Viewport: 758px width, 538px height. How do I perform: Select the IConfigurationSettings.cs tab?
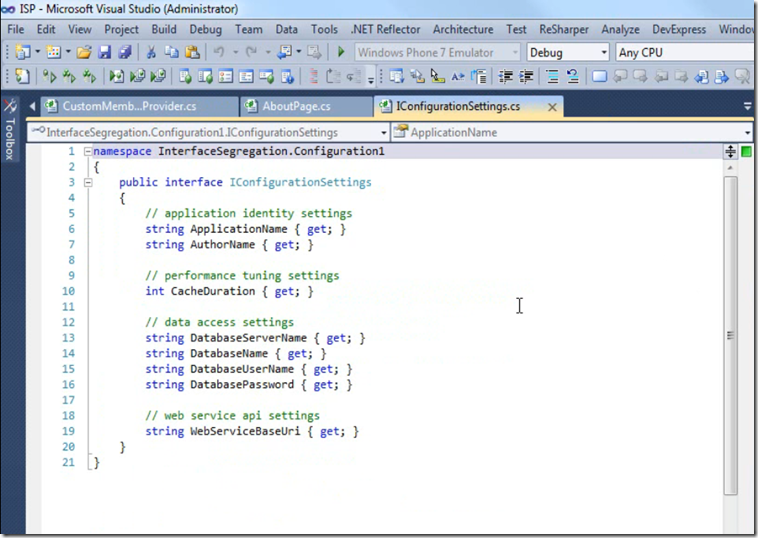click(458, 106)
